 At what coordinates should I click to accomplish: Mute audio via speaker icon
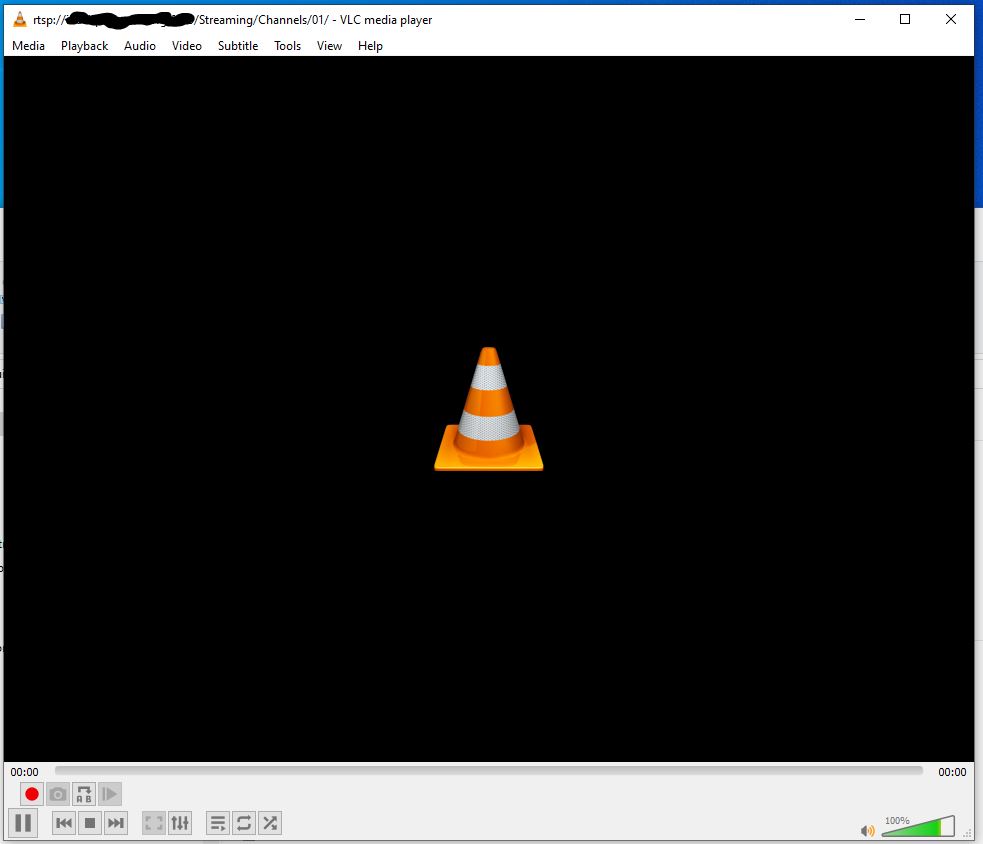867,830
